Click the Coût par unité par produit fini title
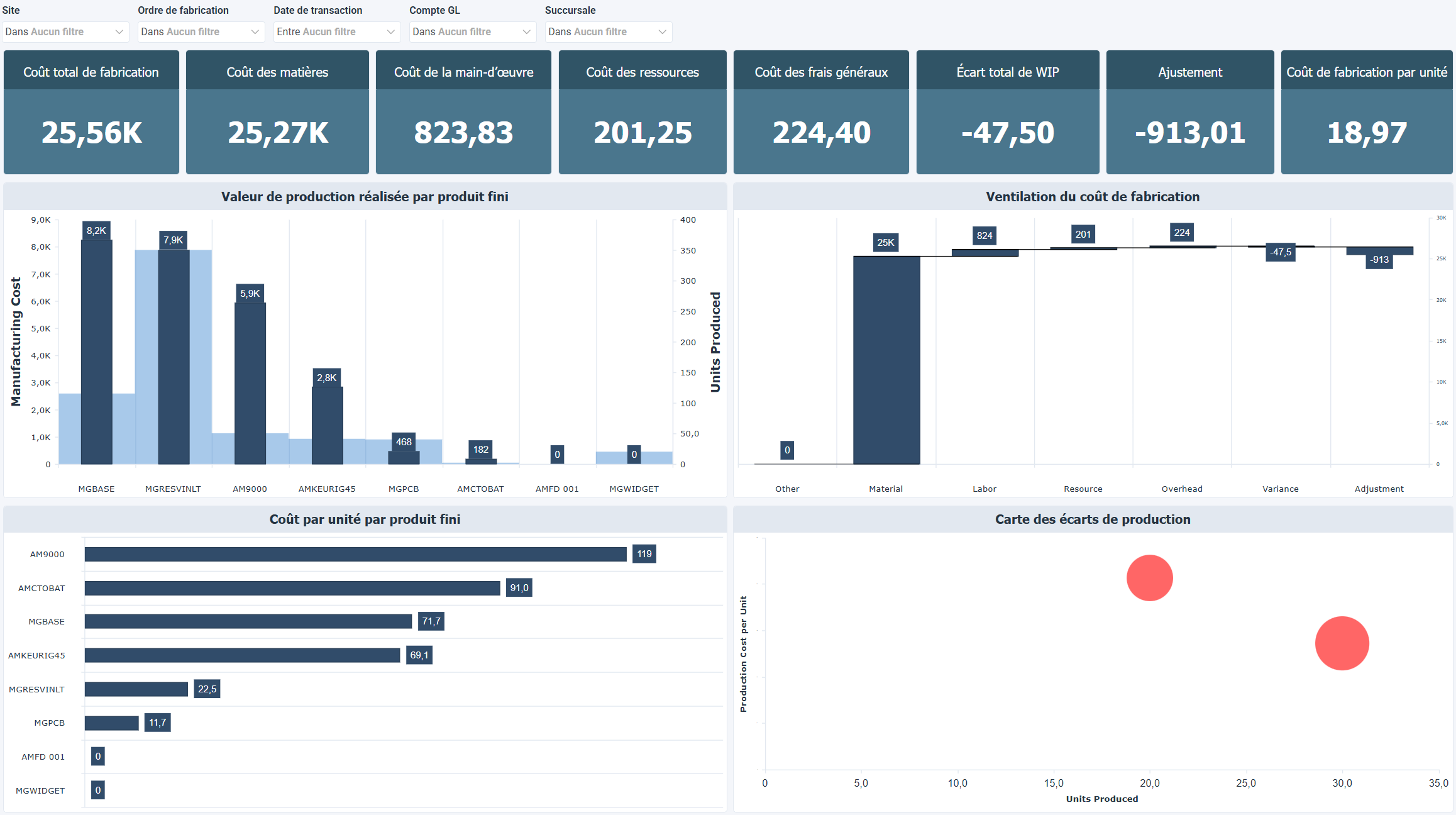1456x815 pixels. (x=365, y=519)
